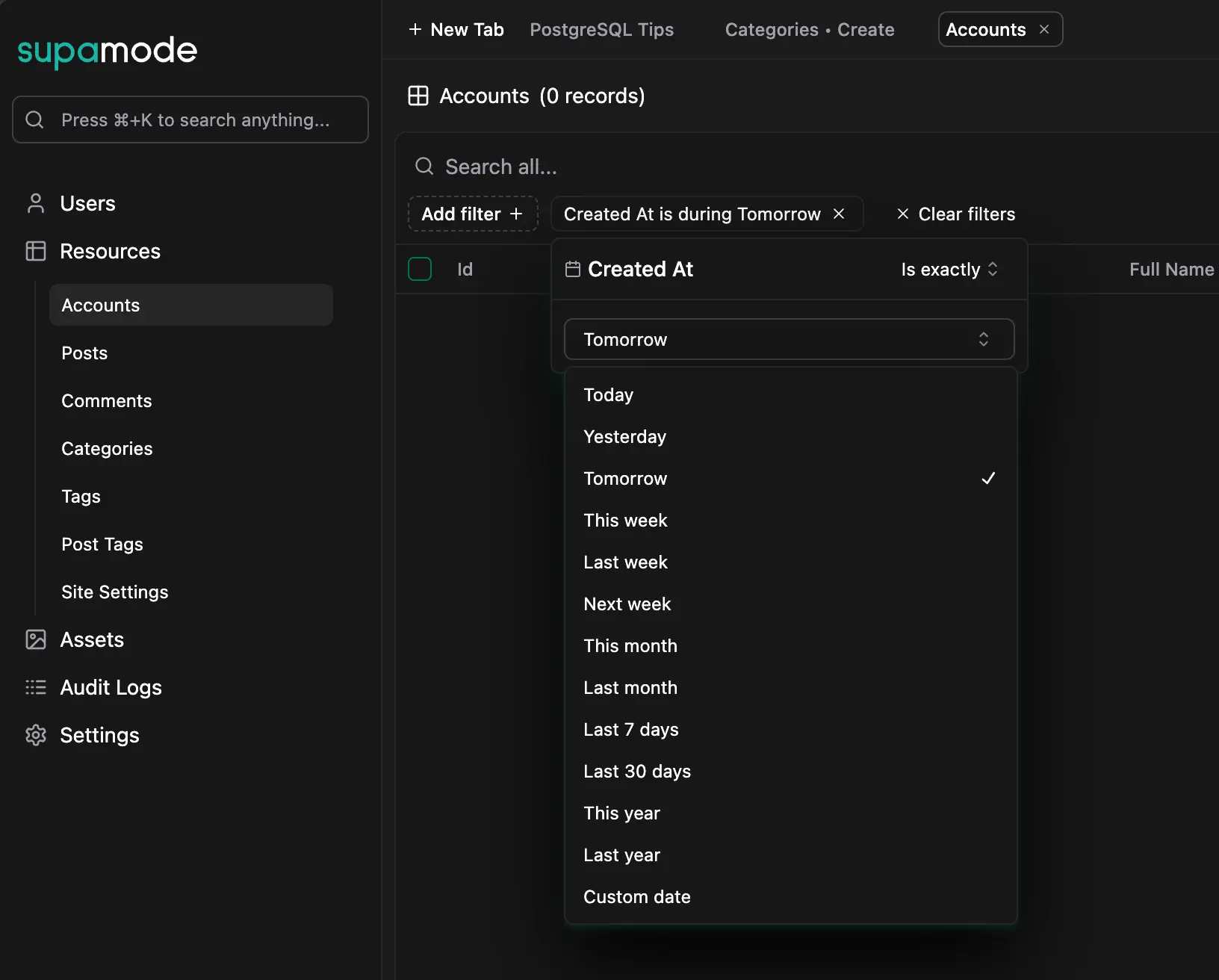Click the grid icon beside Accounts heading
The image size is (1219, 980).
pyautogui.click(x=418, y=96)
